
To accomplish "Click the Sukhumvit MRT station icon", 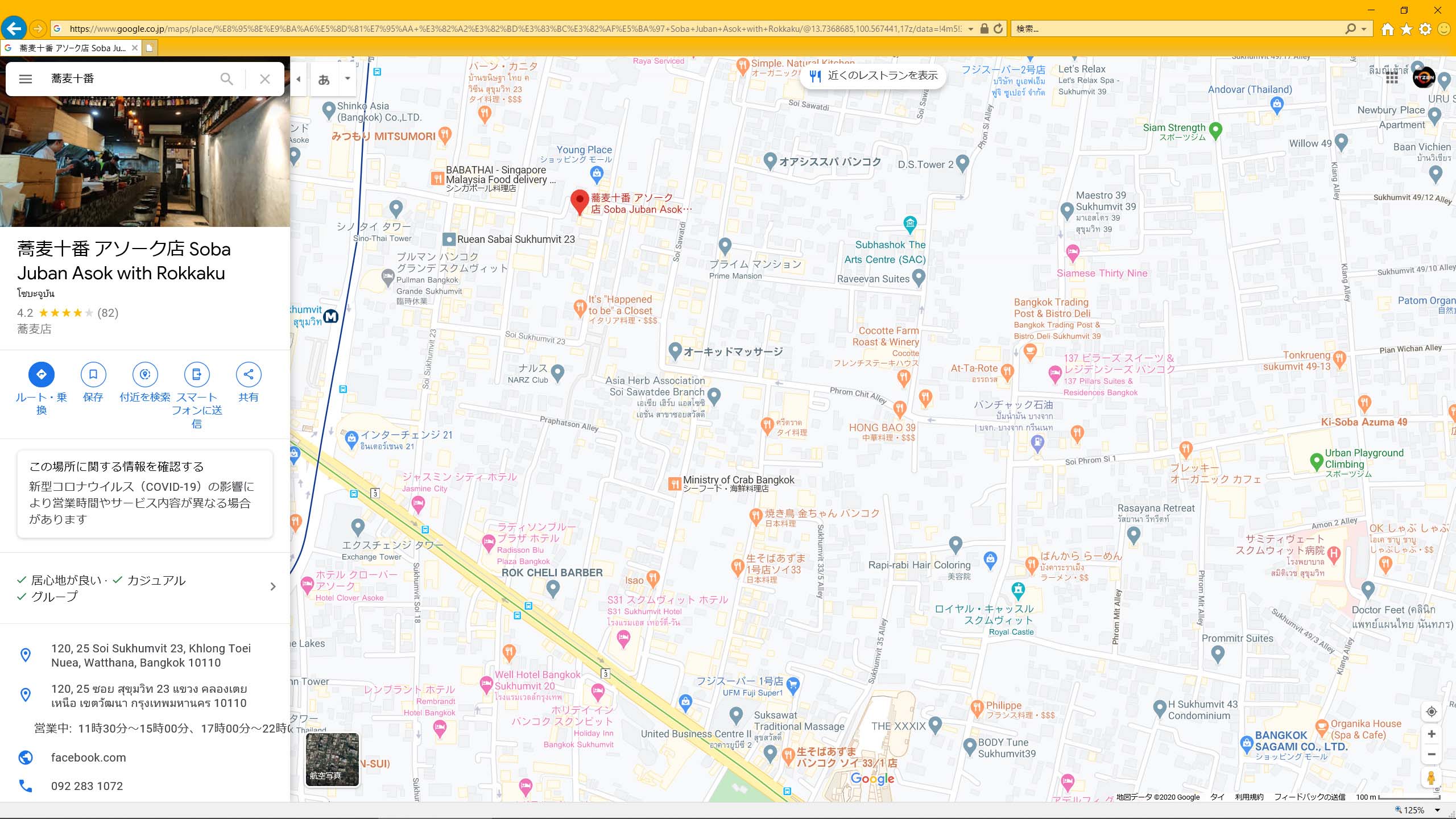I will (330, 316).
